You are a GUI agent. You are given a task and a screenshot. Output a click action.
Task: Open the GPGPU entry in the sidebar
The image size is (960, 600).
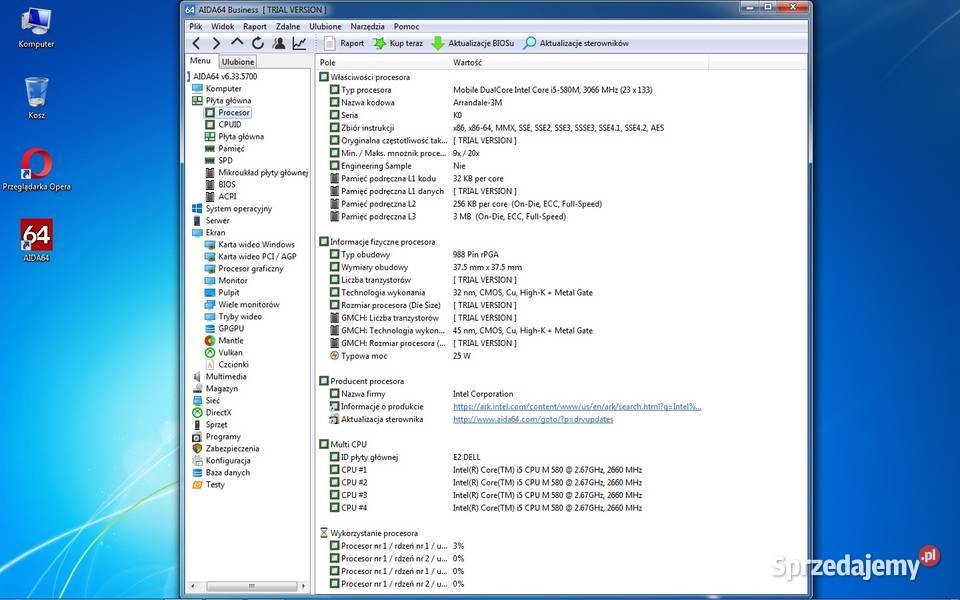tap(230, 329)
